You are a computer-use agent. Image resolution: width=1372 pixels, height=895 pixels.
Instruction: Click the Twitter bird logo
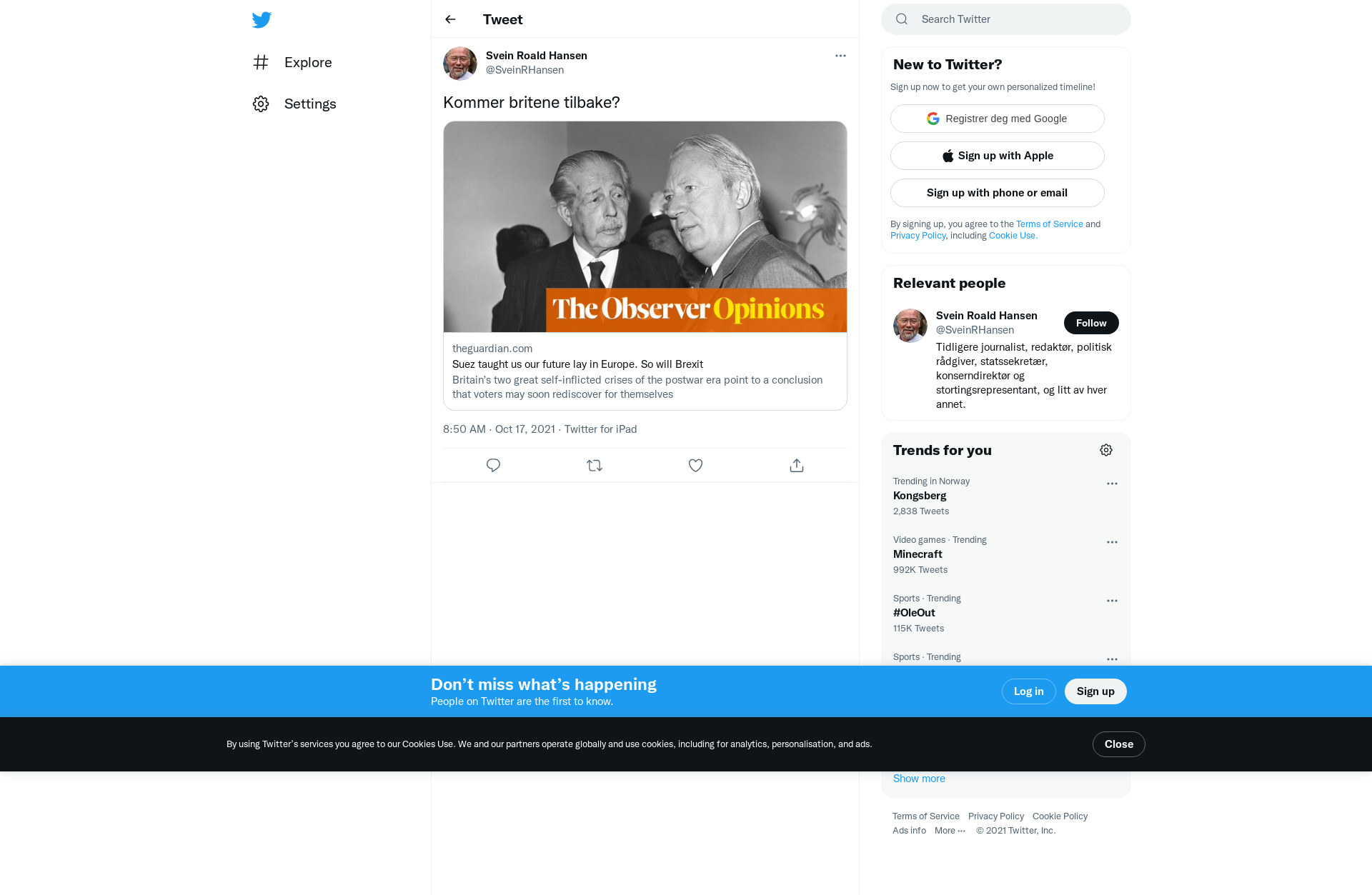pos(262,20)
